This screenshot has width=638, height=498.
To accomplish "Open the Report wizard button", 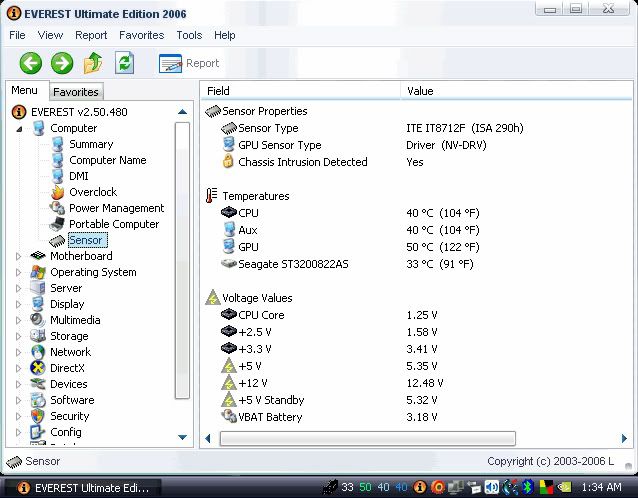I will click(189, 63).
